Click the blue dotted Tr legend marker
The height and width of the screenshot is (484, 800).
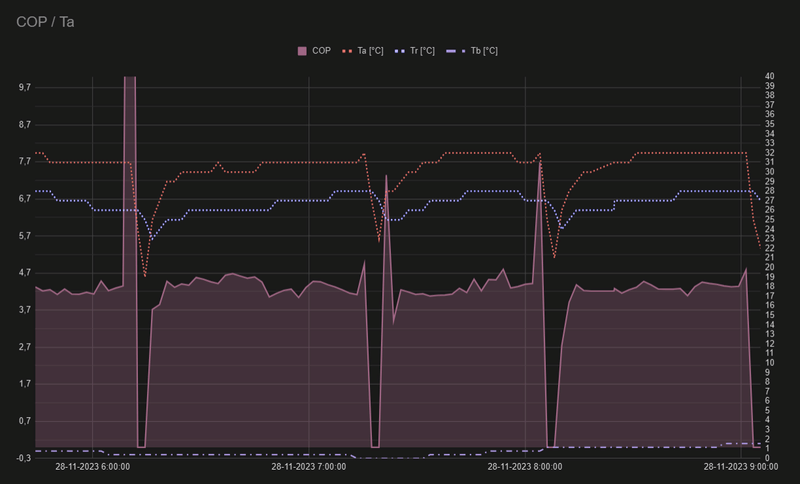coord(400,51)
